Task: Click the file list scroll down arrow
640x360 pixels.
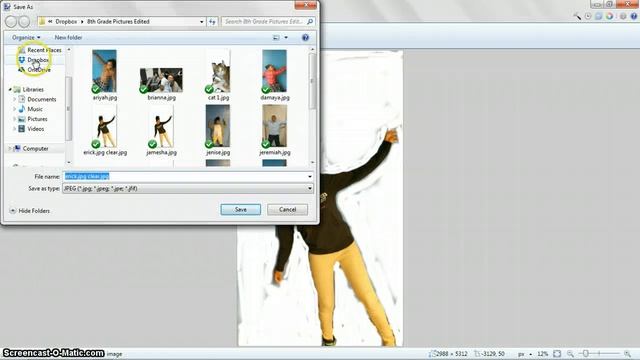Action: coord(313,162)
